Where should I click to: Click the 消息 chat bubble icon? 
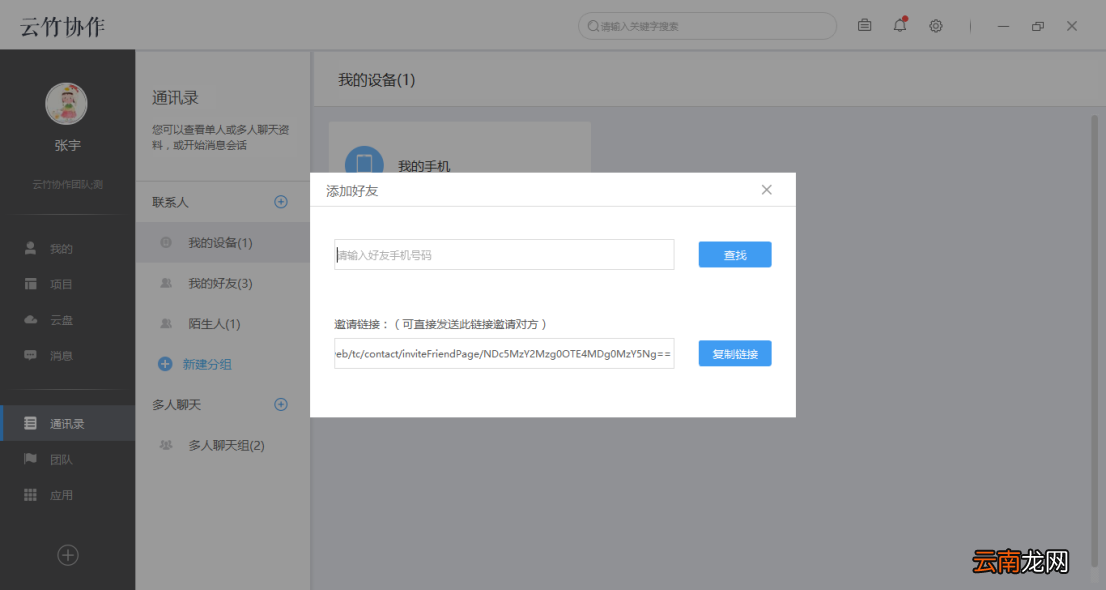point(30,355)
